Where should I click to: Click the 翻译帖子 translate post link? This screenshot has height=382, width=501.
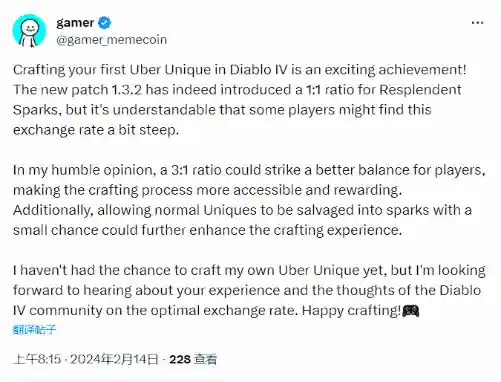[34, 330]
